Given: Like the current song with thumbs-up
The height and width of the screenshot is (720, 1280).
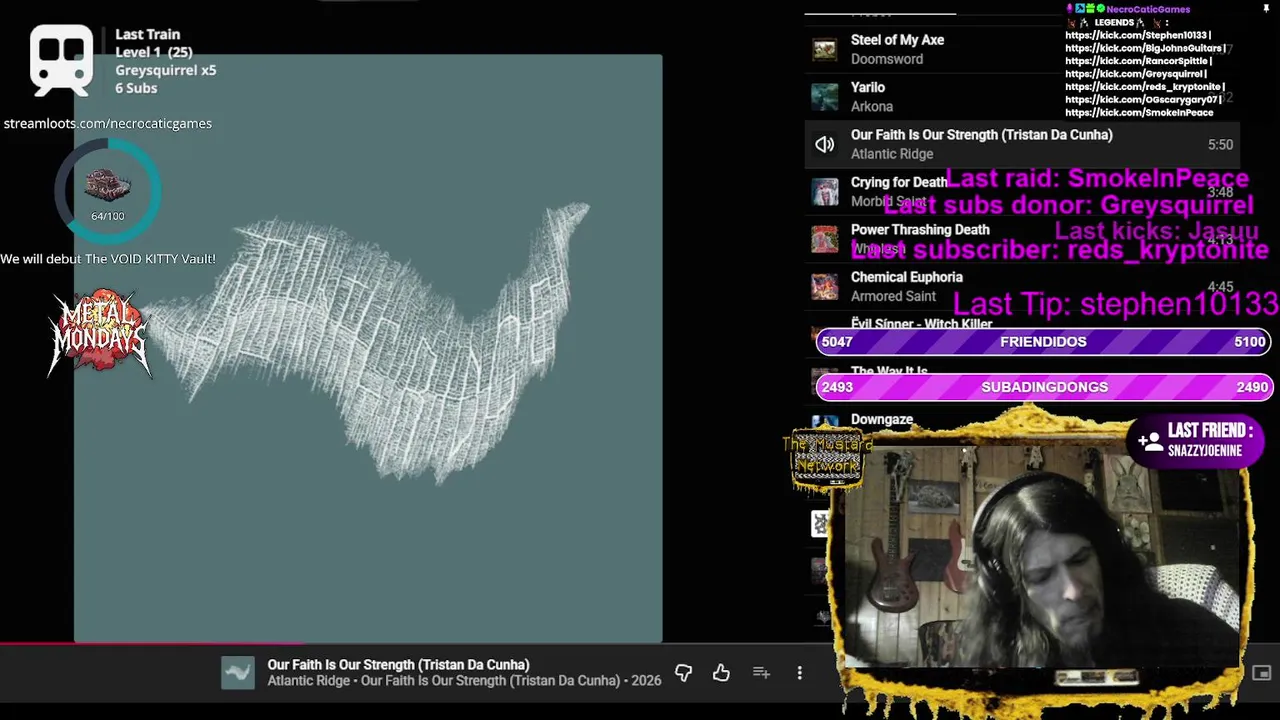Looking at the screenshot, I should (721, 673).
